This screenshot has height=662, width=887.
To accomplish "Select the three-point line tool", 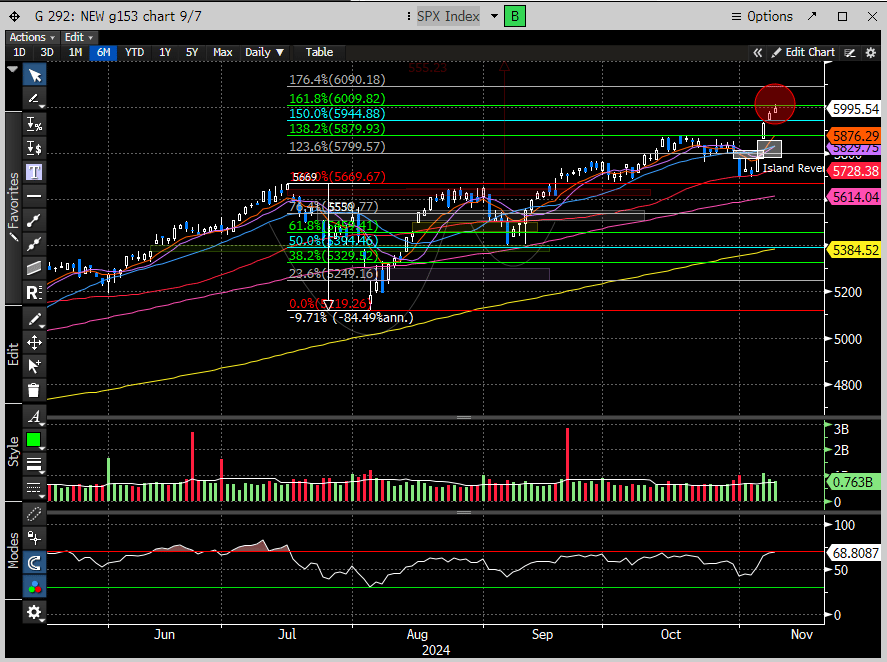I will point(35,244).
